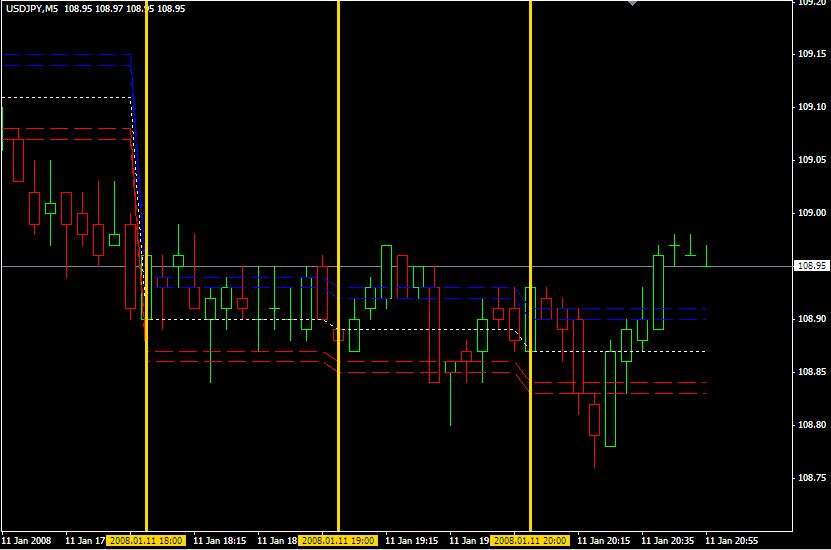Click the 108.85 price scale label
Screen dimensions: 831x550
pyautogui.click(x=812, y=371)
